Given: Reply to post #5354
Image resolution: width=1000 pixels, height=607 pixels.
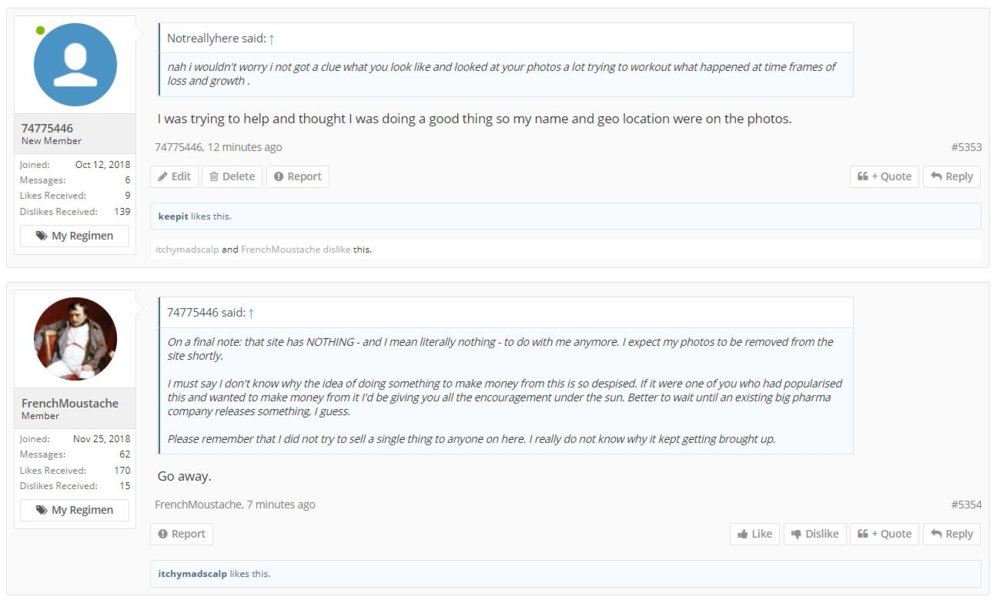Looking at the screenshot, I should click(x=951, y=534).
